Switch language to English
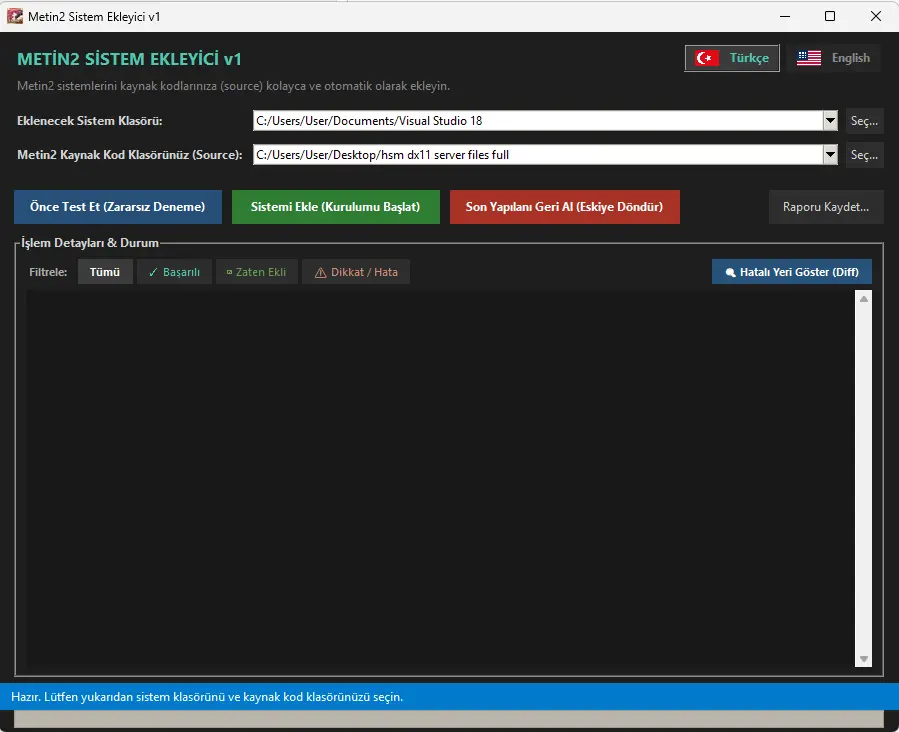This screenshot has height=732, width=899. pyautogui.click(x=833, y=58)
